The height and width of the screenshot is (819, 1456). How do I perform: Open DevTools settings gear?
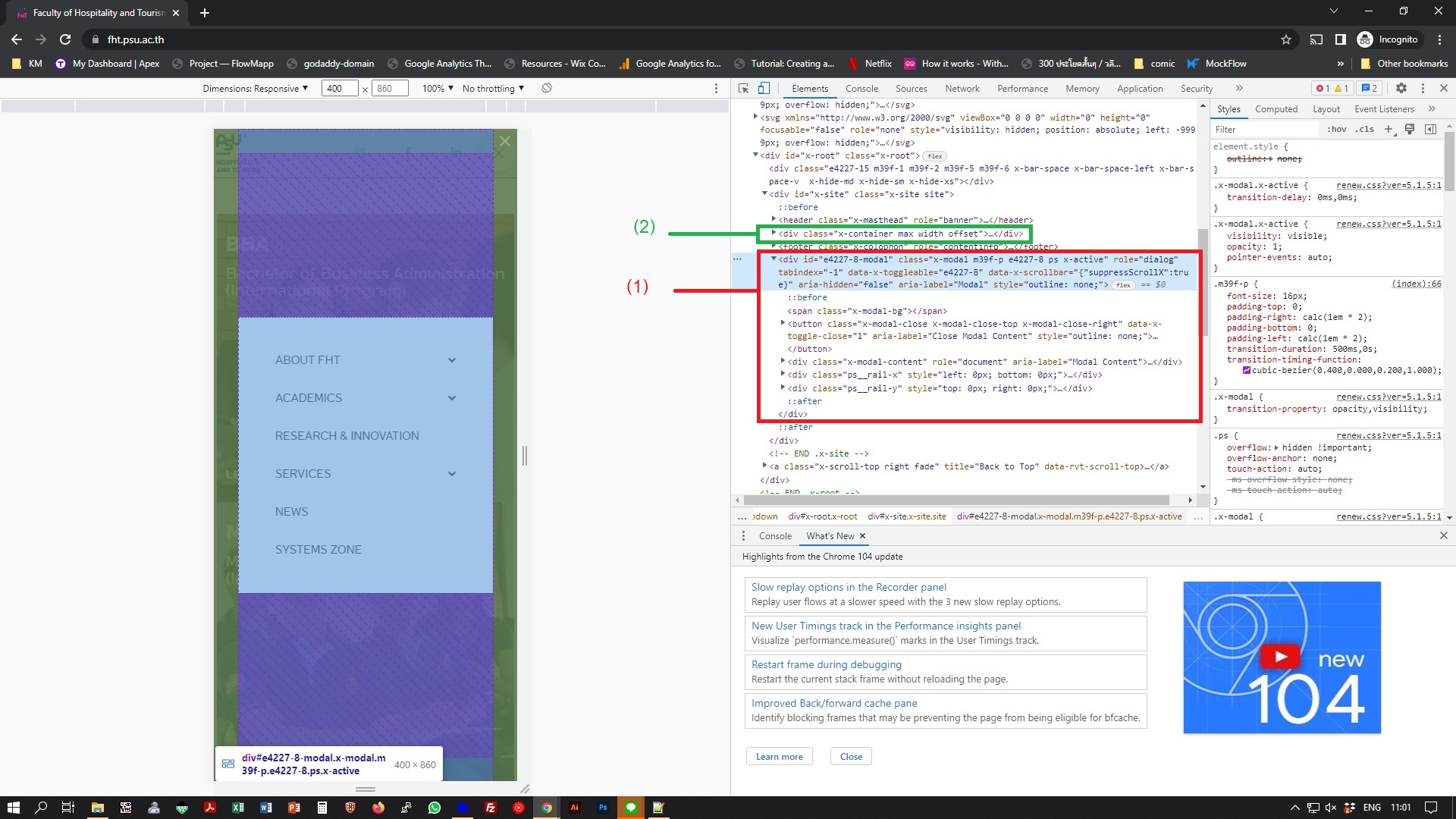point(1401,88)
